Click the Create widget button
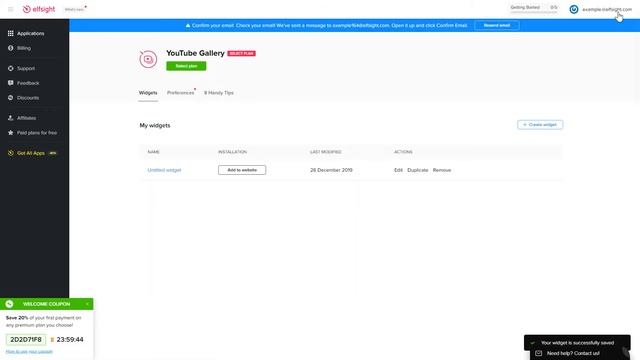The image size is (640, 360). (540, 124)
